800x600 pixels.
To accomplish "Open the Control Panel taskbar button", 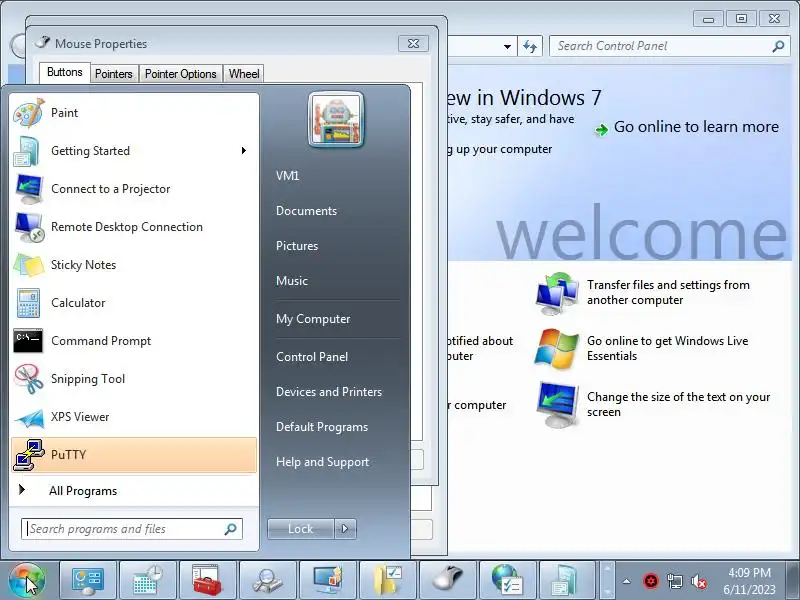I will [88, 580].
